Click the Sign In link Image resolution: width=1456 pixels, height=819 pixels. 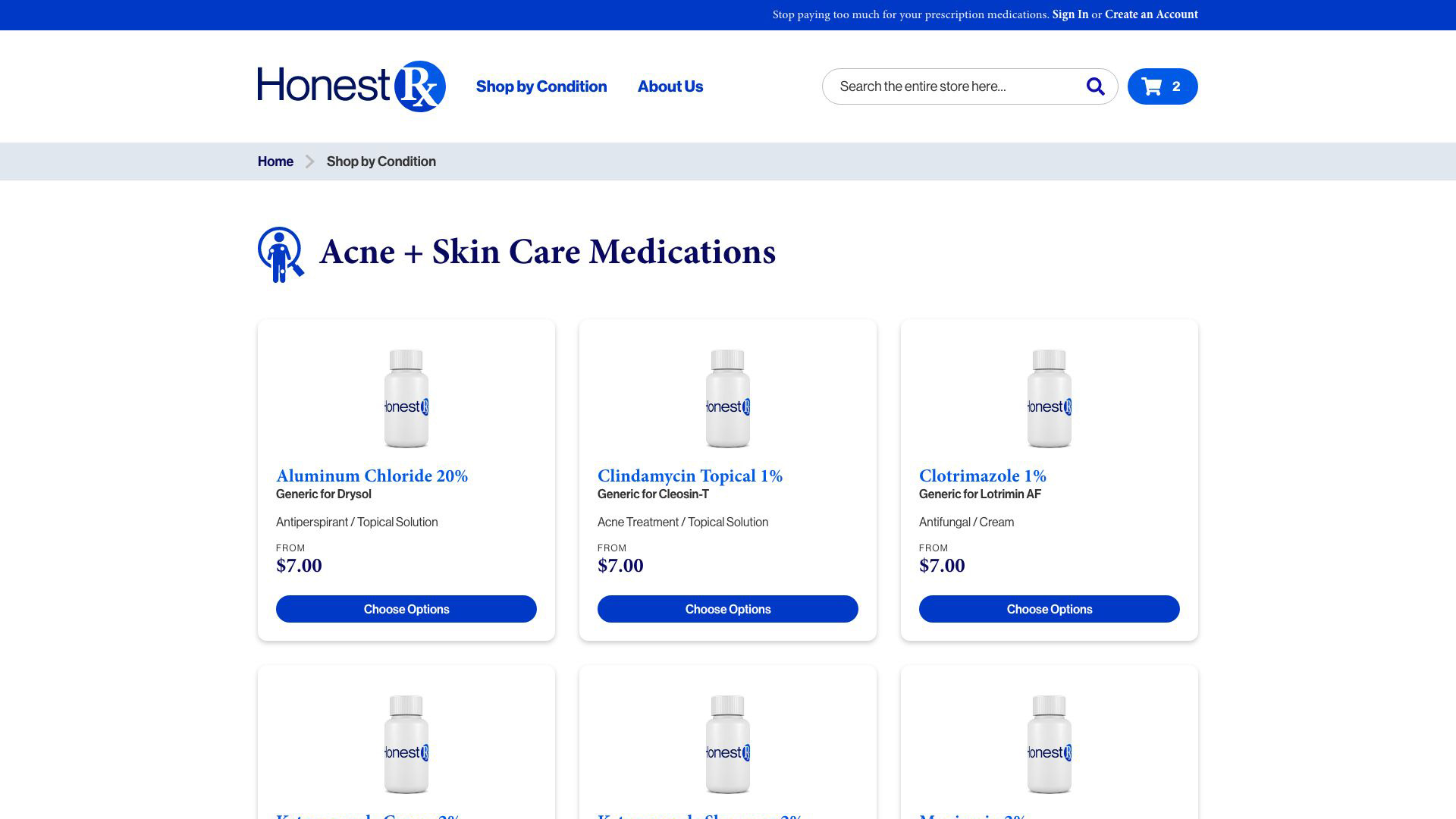point(1070,14)
